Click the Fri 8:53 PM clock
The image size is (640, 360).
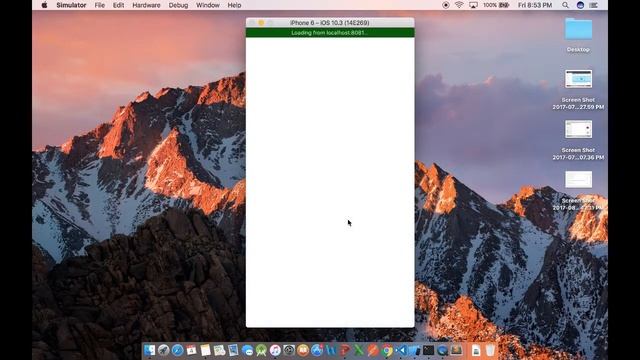pos(535,5)
